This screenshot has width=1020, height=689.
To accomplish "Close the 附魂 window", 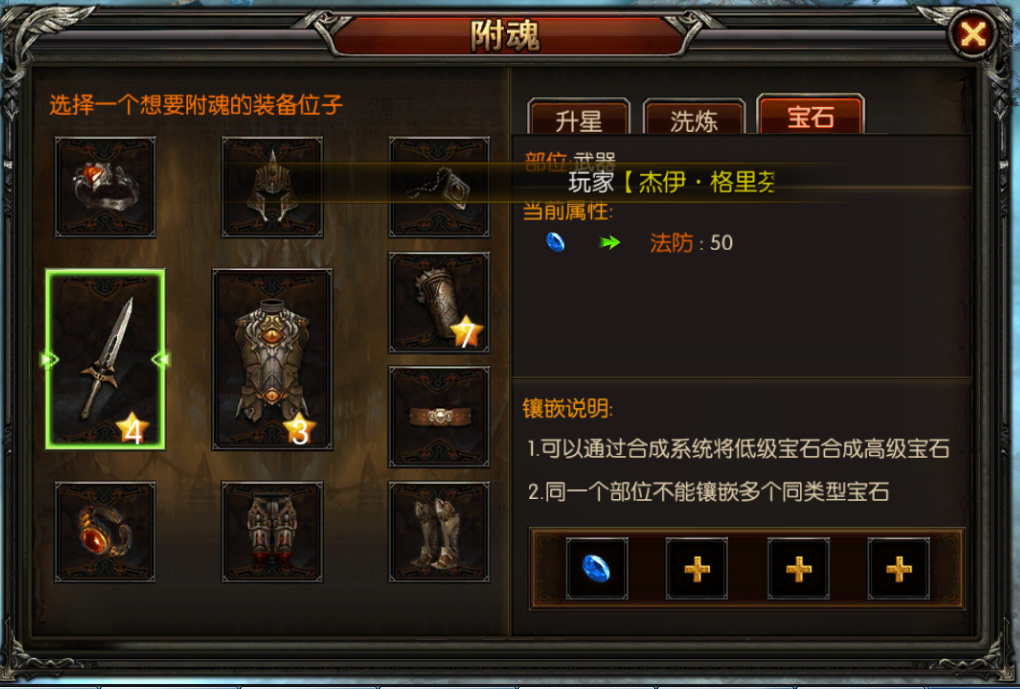I will [973, 34].
